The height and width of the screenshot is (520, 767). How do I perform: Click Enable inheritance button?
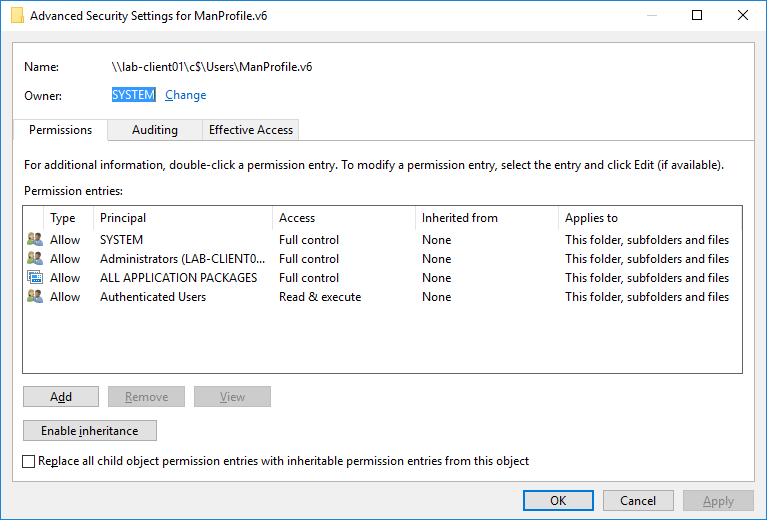[90, 431]
